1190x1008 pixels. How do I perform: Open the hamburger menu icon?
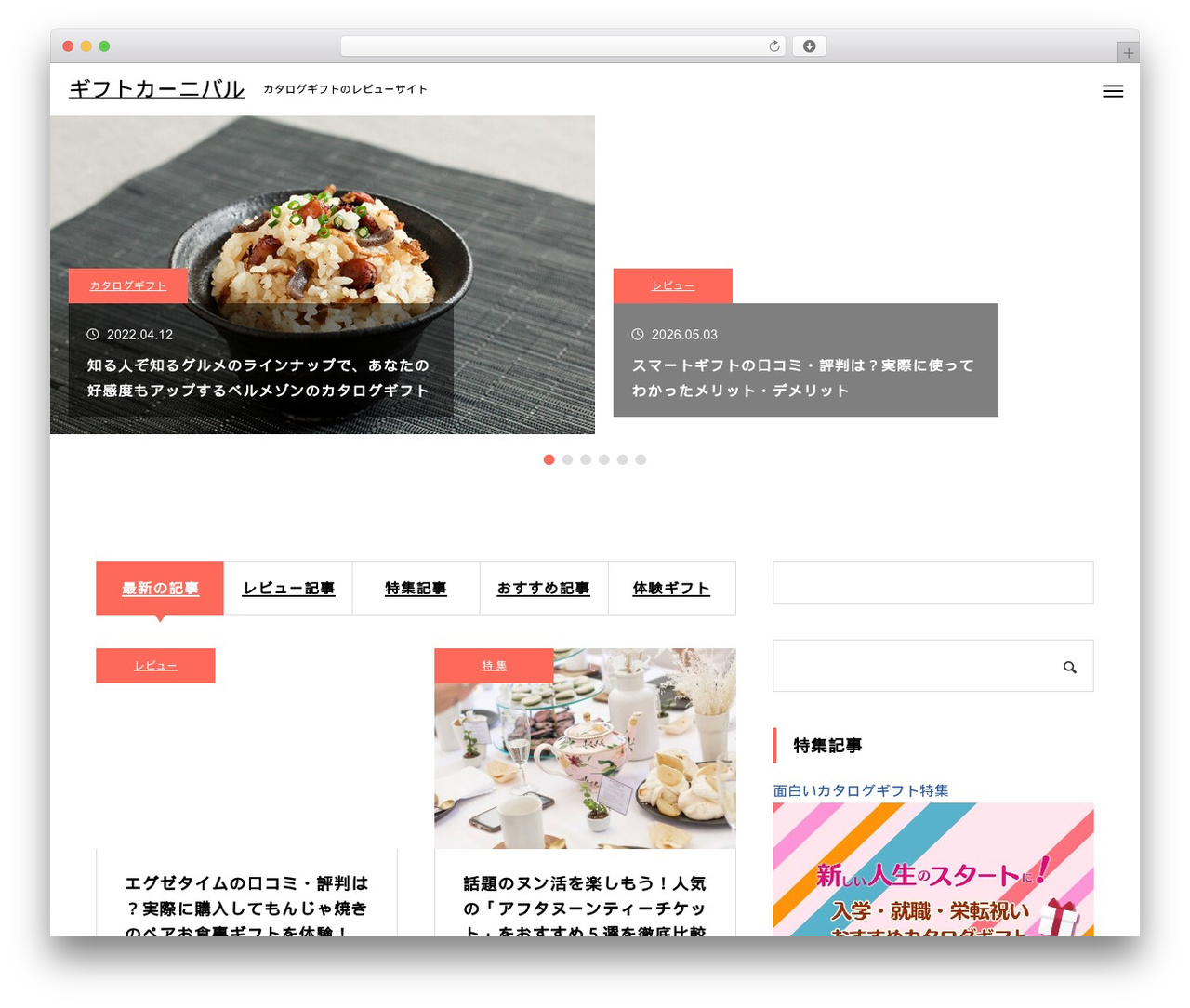[1113, 91]
